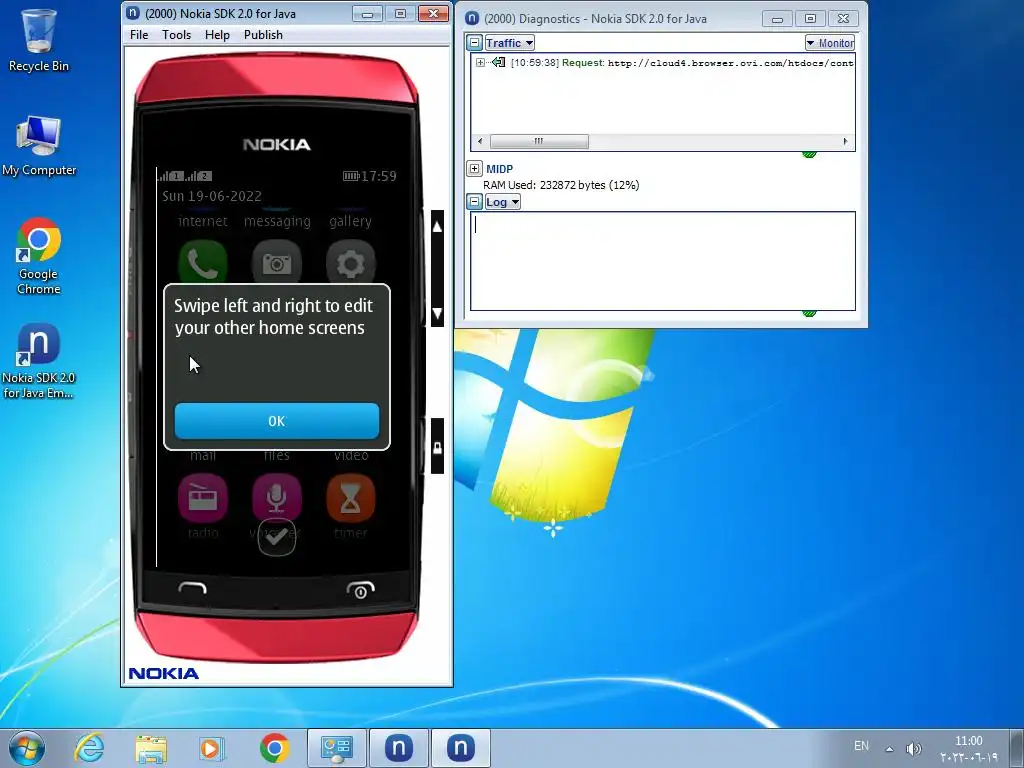1024x768 pixels.
Task: Open File Explorer from taskbar
Action: coord(151,748)
